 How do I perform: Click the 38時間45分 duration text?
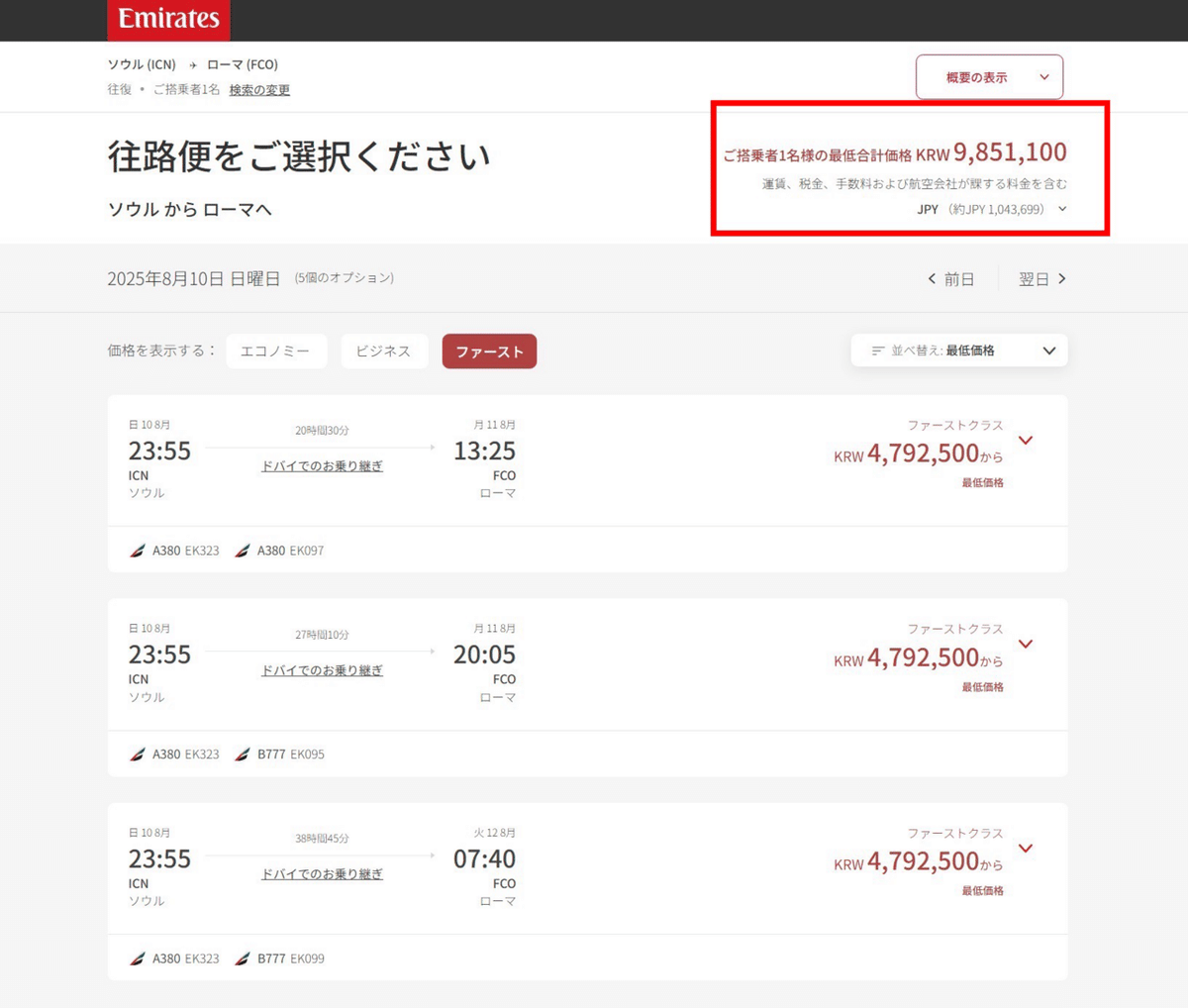tap(322, 839)
